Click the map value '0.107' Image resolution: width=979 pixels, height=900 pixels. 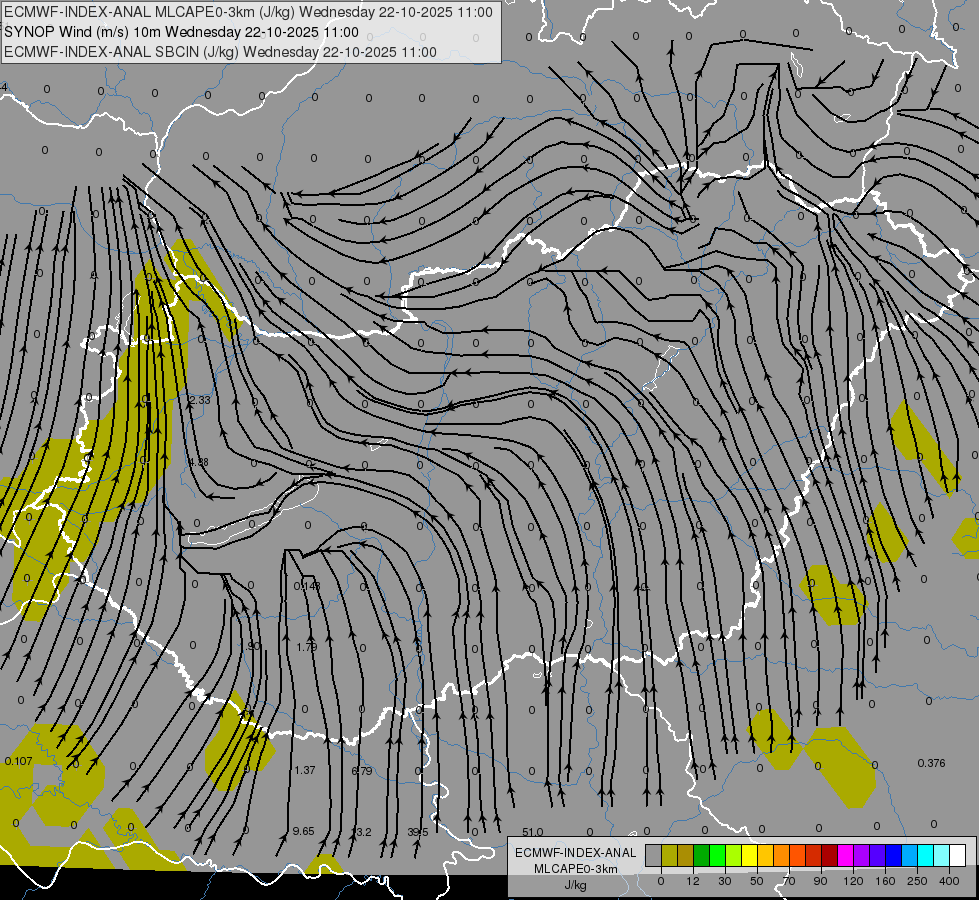tap(18, 761)
